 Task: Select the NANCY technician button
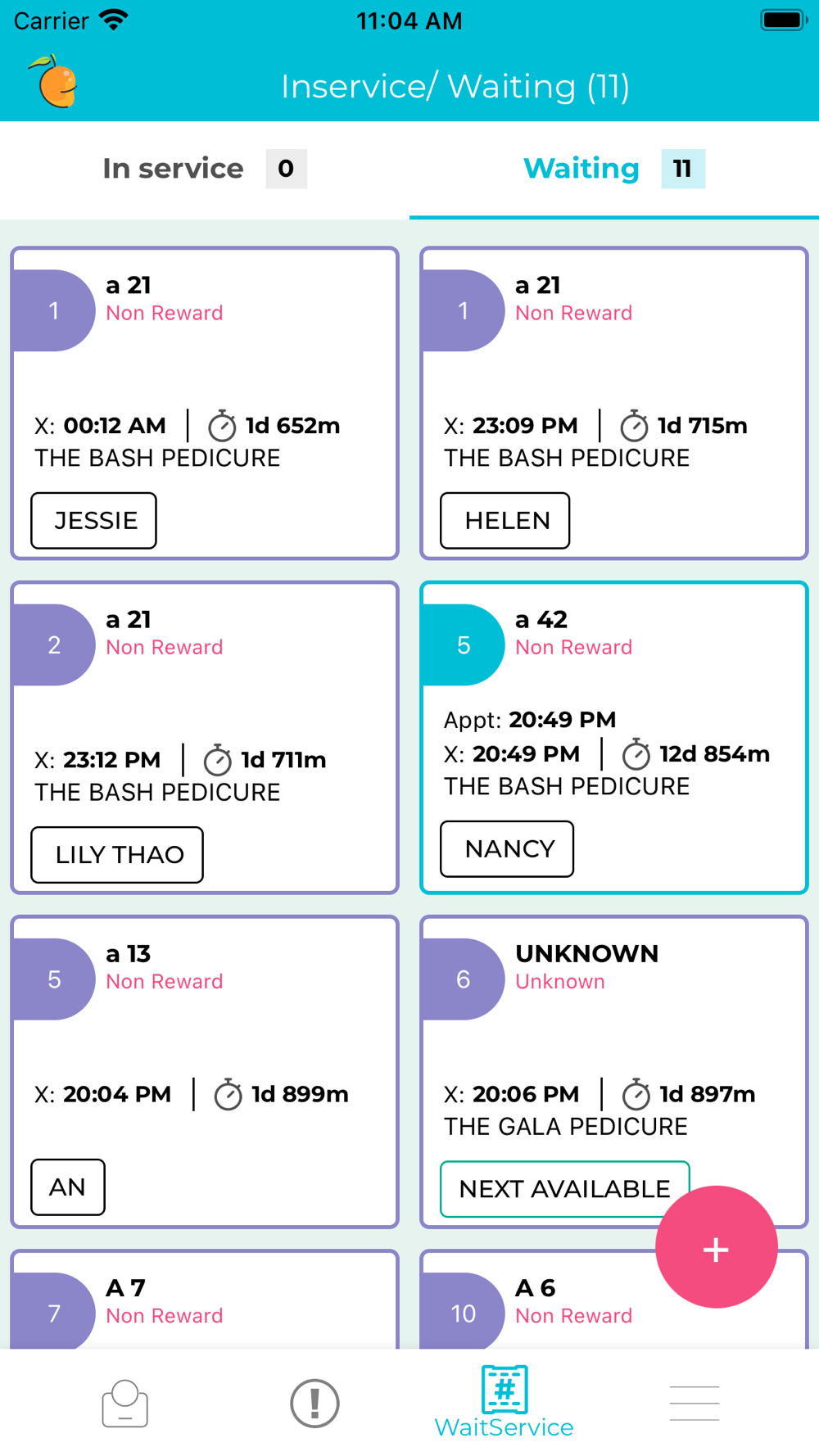pyautogui.click(x=507, y=849)
